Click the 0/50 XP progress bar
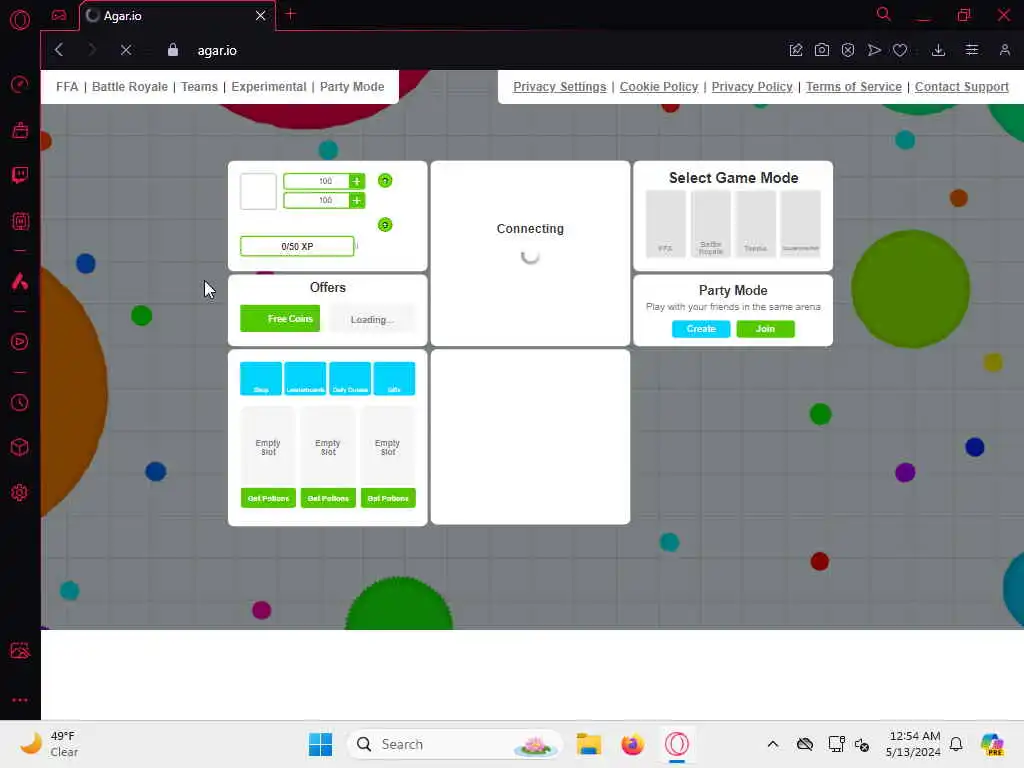1024x768 pixels. 297,246
